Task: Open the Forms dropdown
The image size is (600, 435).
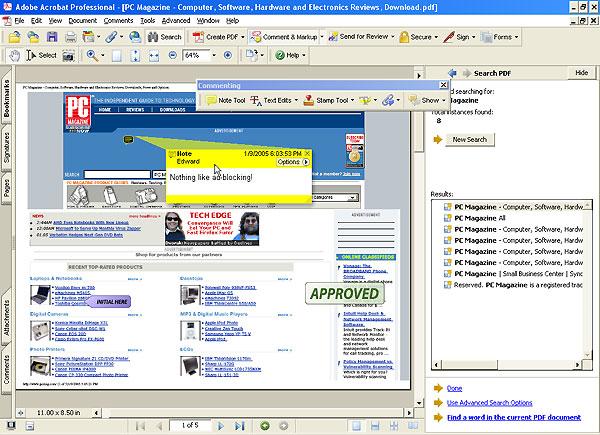Action: [516, 37]
